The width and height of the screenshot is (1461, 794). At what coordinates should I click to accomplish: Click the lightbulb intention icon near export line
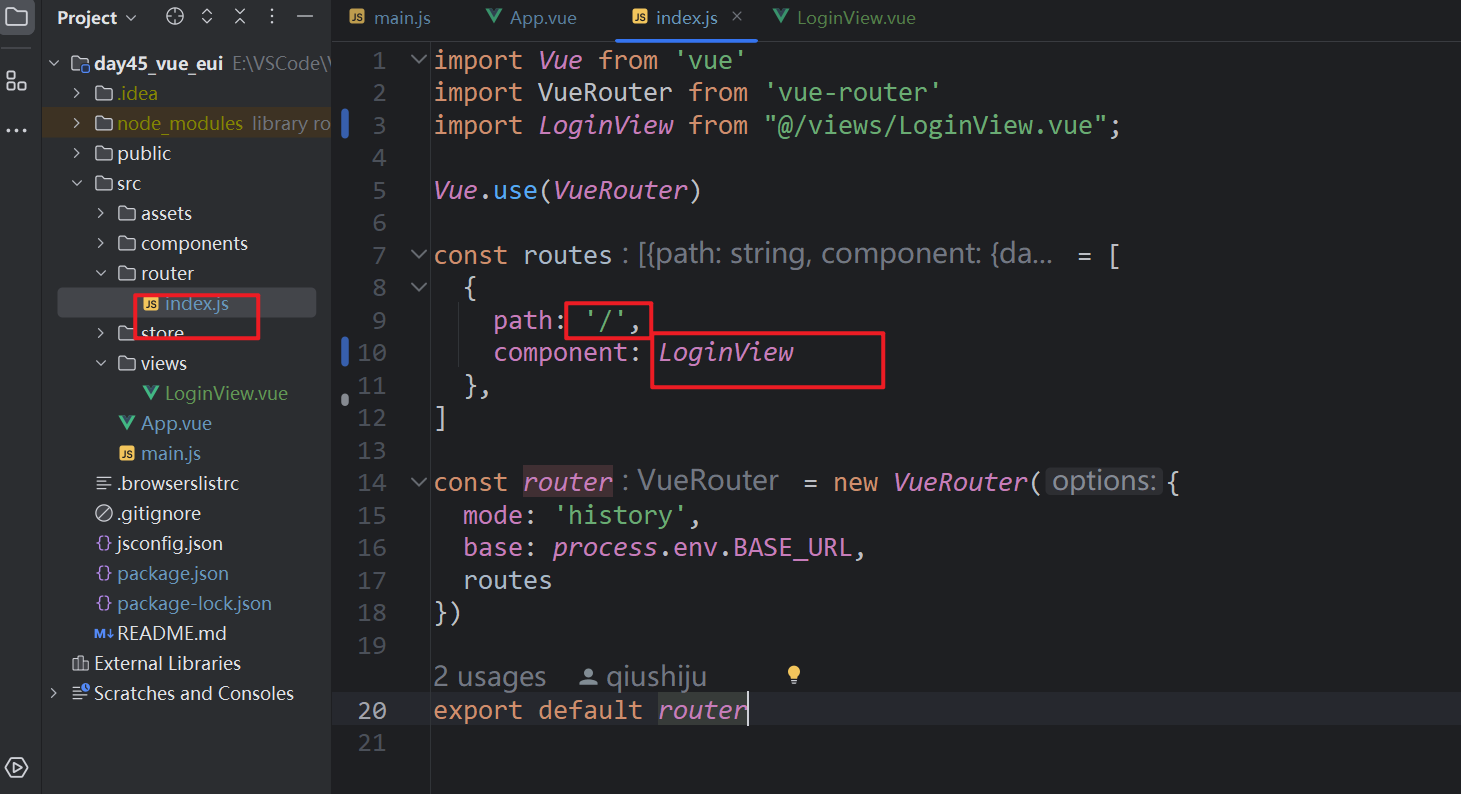793,675
